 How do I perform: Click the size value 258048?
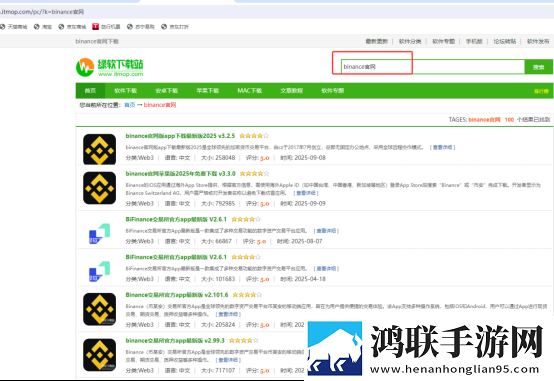tap(225, 158)
